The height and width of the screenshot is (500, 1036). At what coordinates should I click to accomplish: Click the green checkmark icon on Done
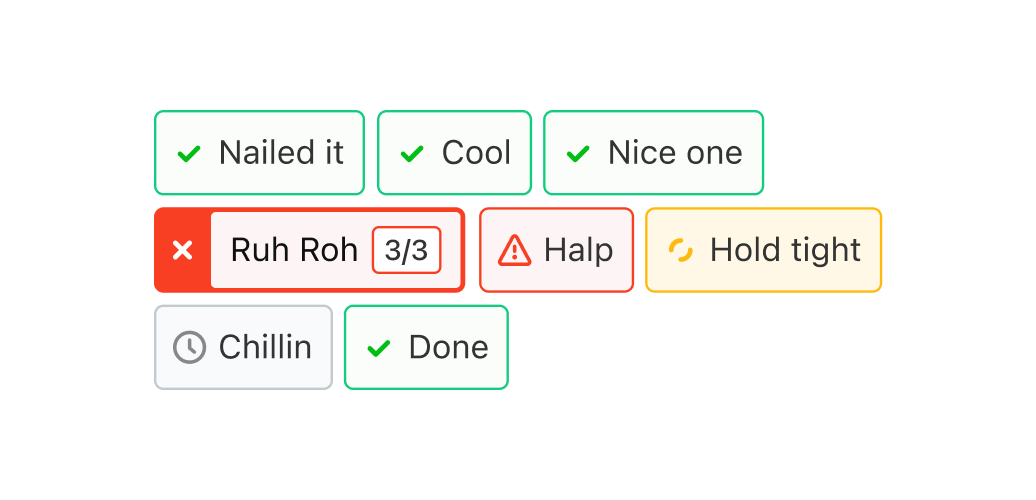click(379, 348)
